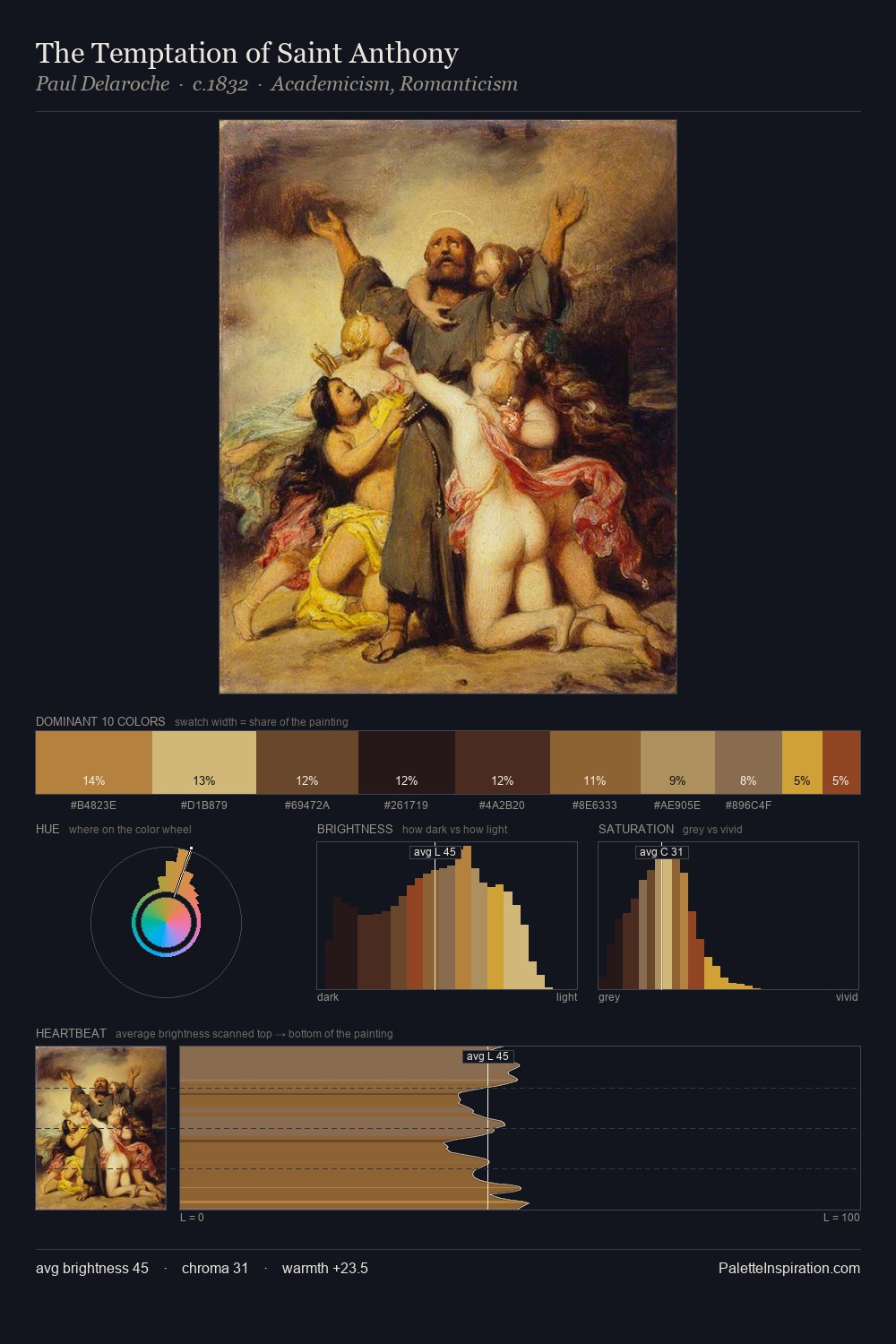Click the hex code '#8E6333'
Screen dimensions: 896x1344
[595, 805]
